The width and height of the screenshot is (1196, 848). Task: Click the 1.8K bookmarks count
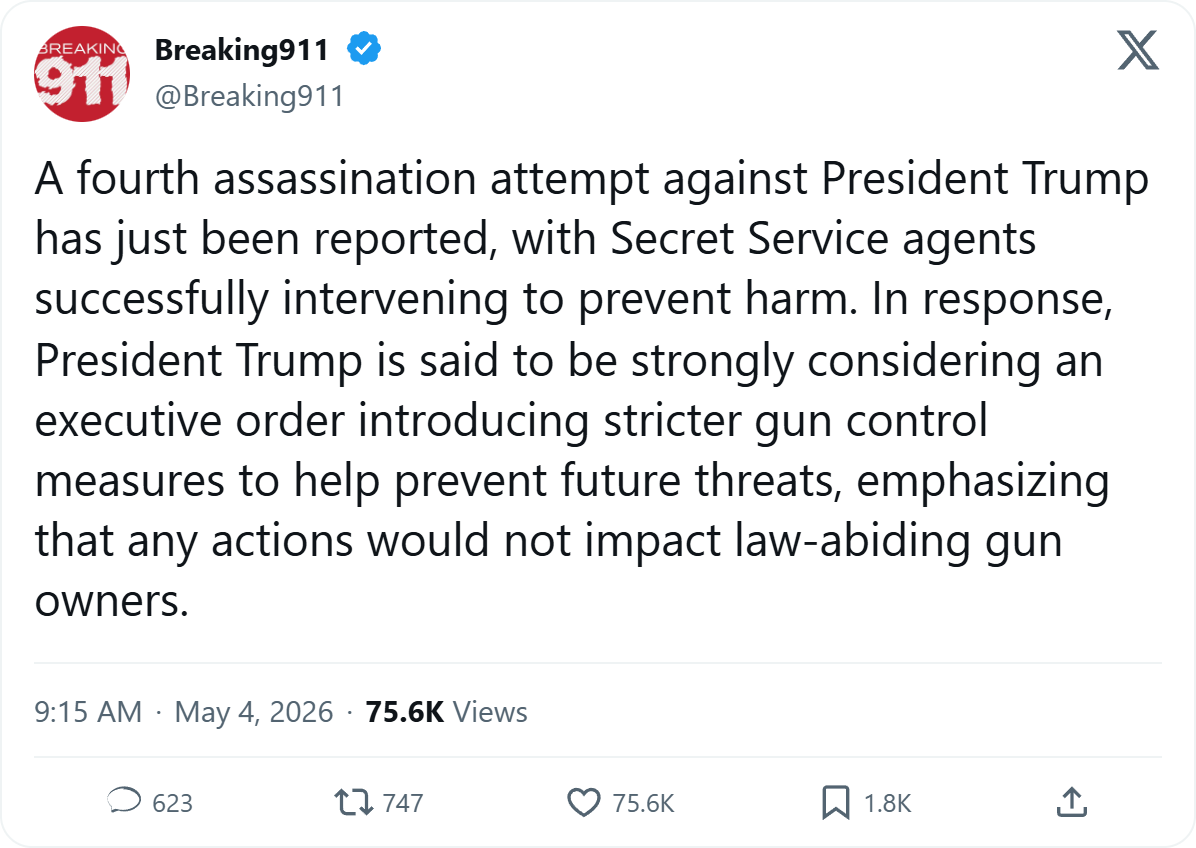point(887,803)
